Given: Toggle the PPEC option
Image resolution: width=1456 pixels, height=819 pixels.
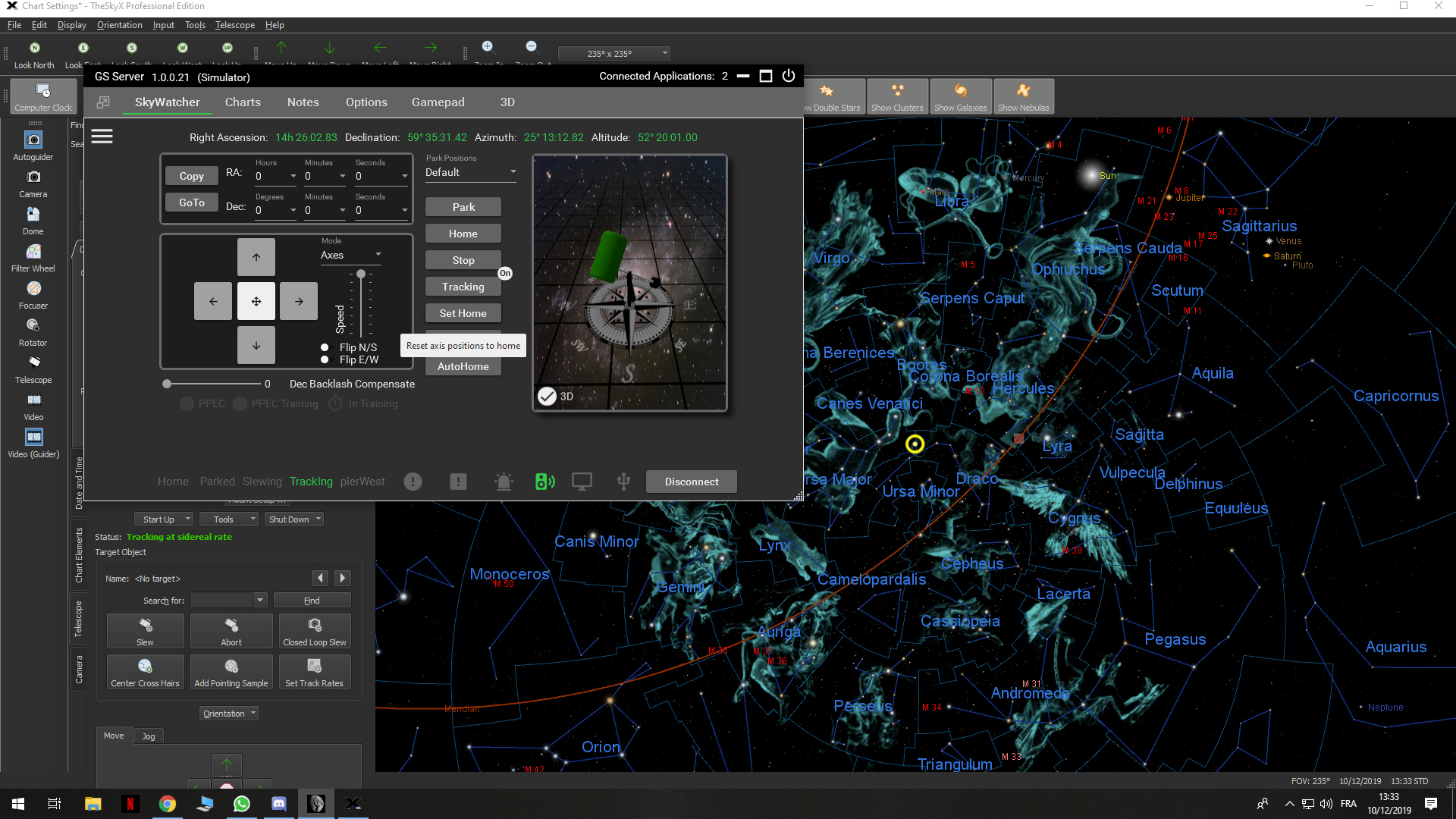Looking at the screenshot, I should pos(187,403).
